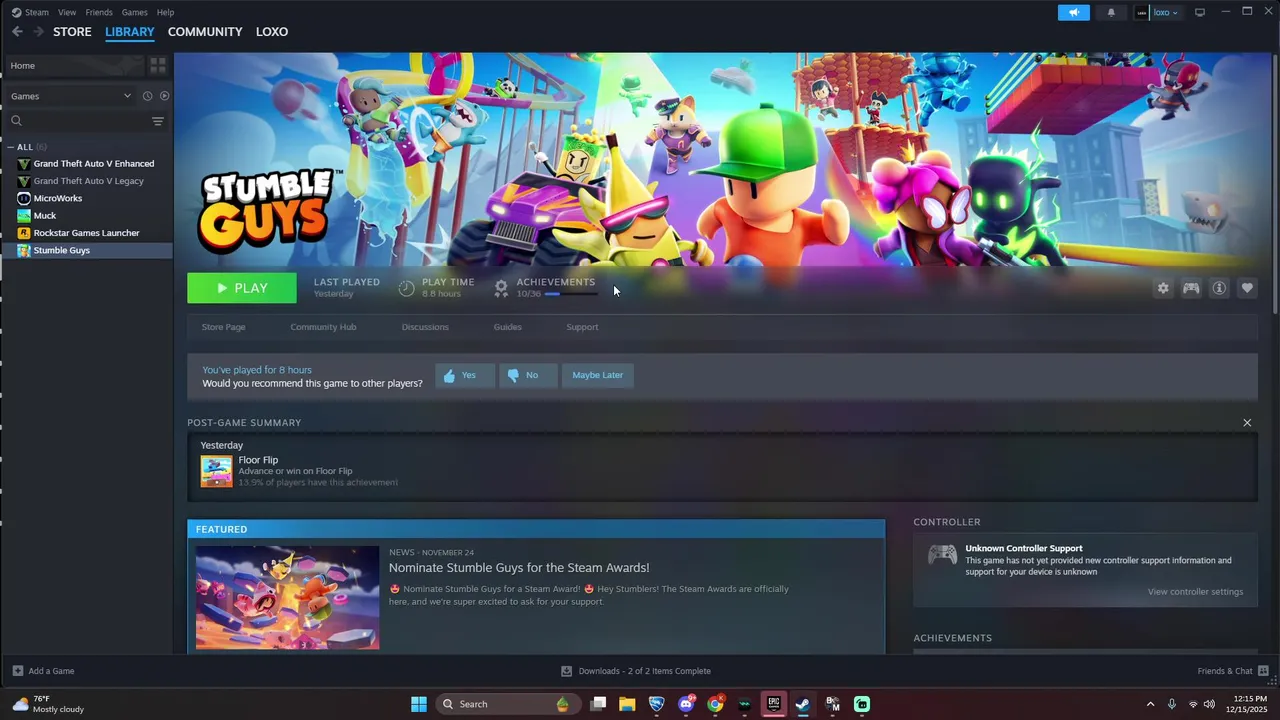Open the View menu
The image size is (1280, 720).
(x=67, y=12)
